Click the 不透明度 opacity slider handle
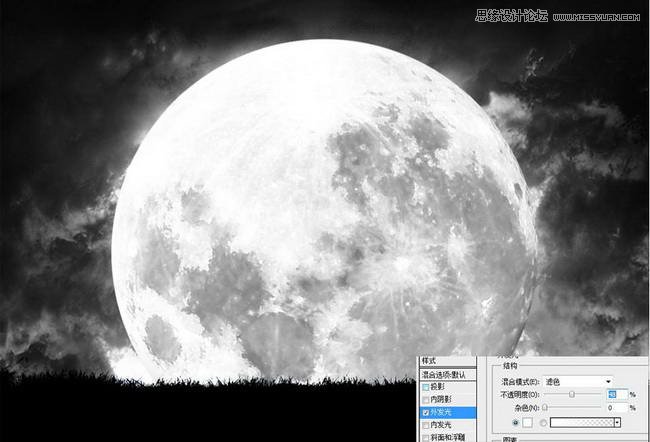The image size is (650, 442). coord(571,395)
